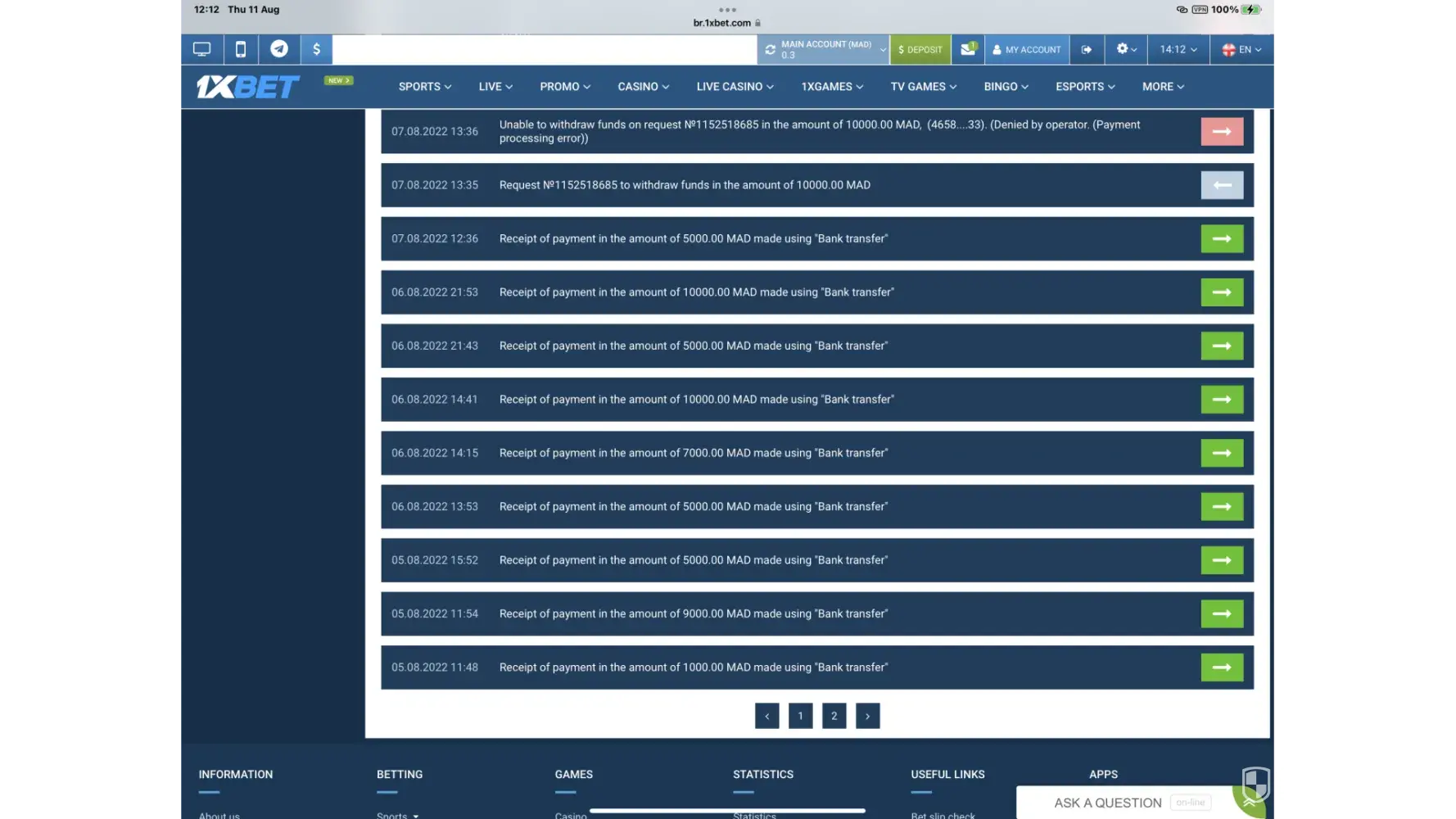This screenshot has width=1456, height=819.
Task: Open the ESPORTS menu item
Action: [1085, 87]
